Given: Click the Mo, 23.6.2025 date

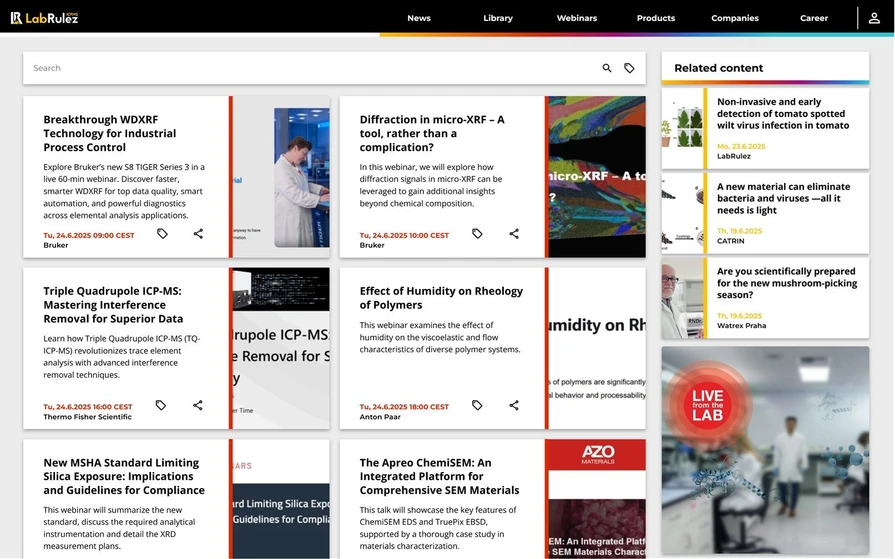Looking at the screenshot, I should (x=741, y=146).
